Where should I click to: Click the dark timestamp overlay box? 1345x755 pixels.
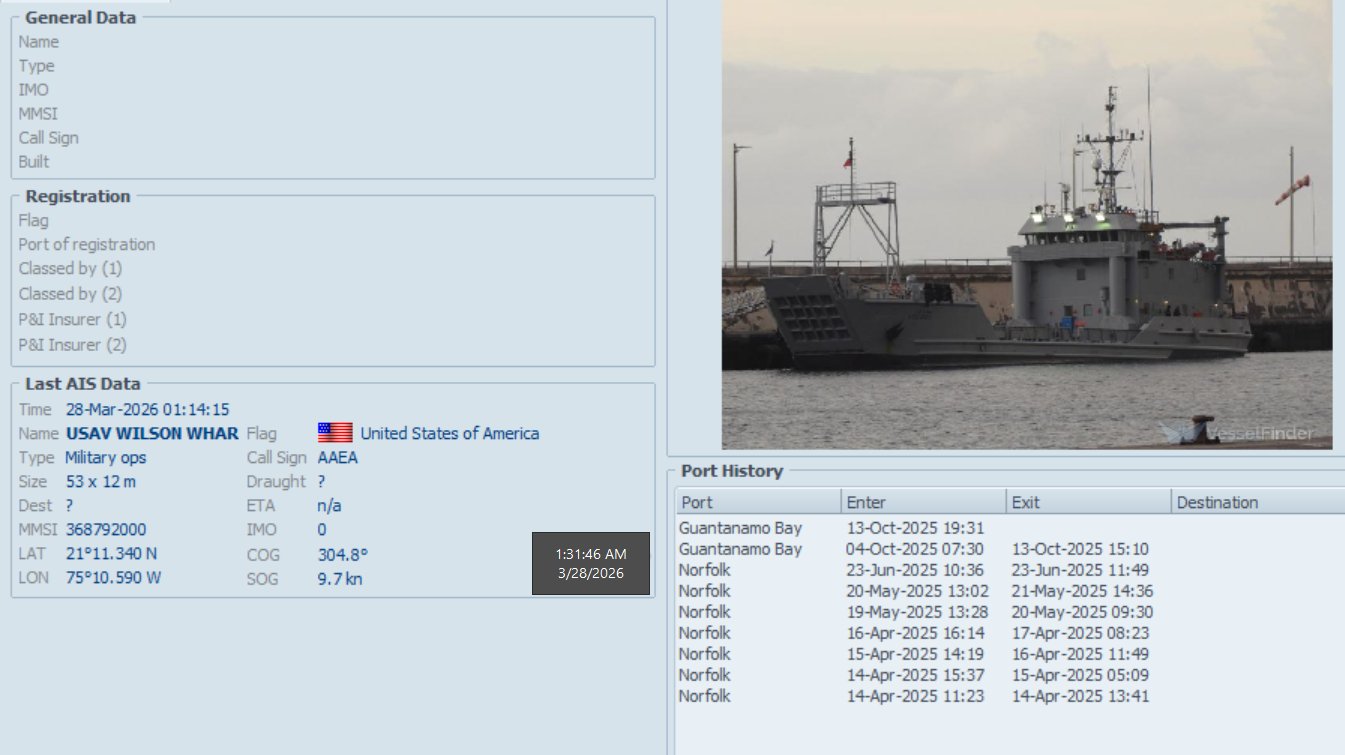590,563
